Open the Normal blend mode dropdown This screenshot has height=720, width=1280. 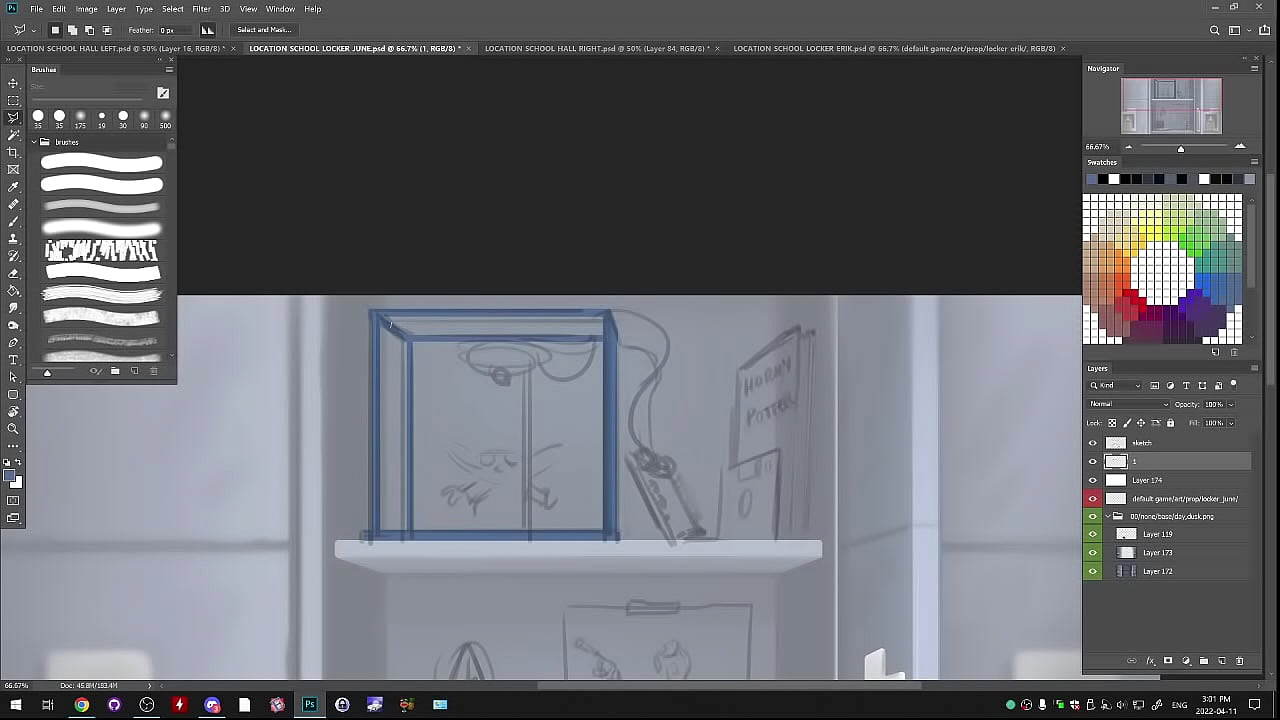pyautogui.click(x=1128, y=404)
